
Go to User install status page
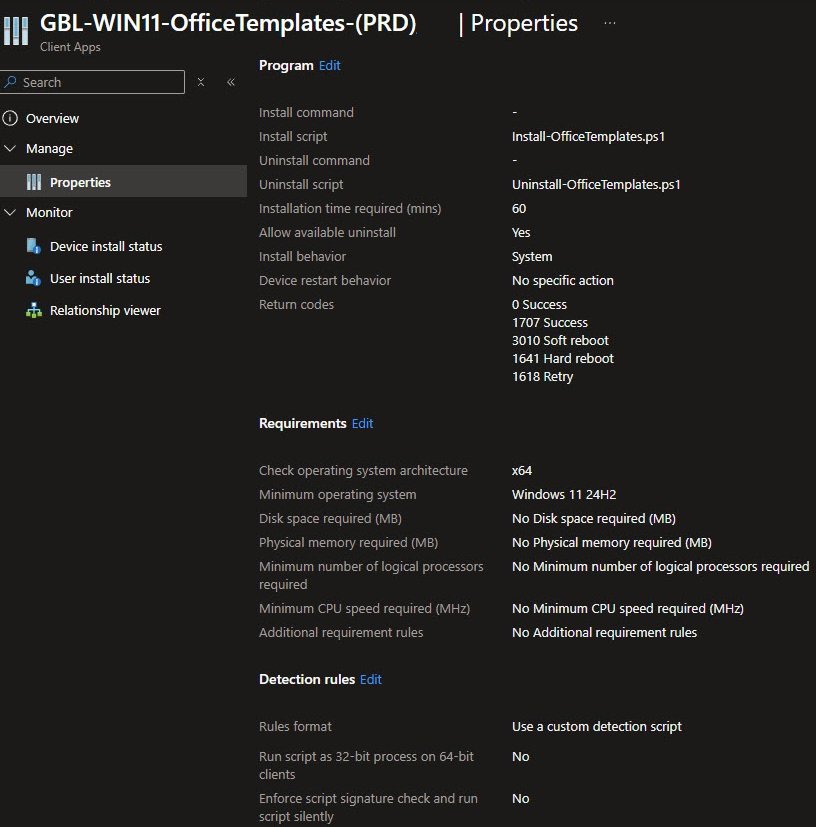click(100, 278)
